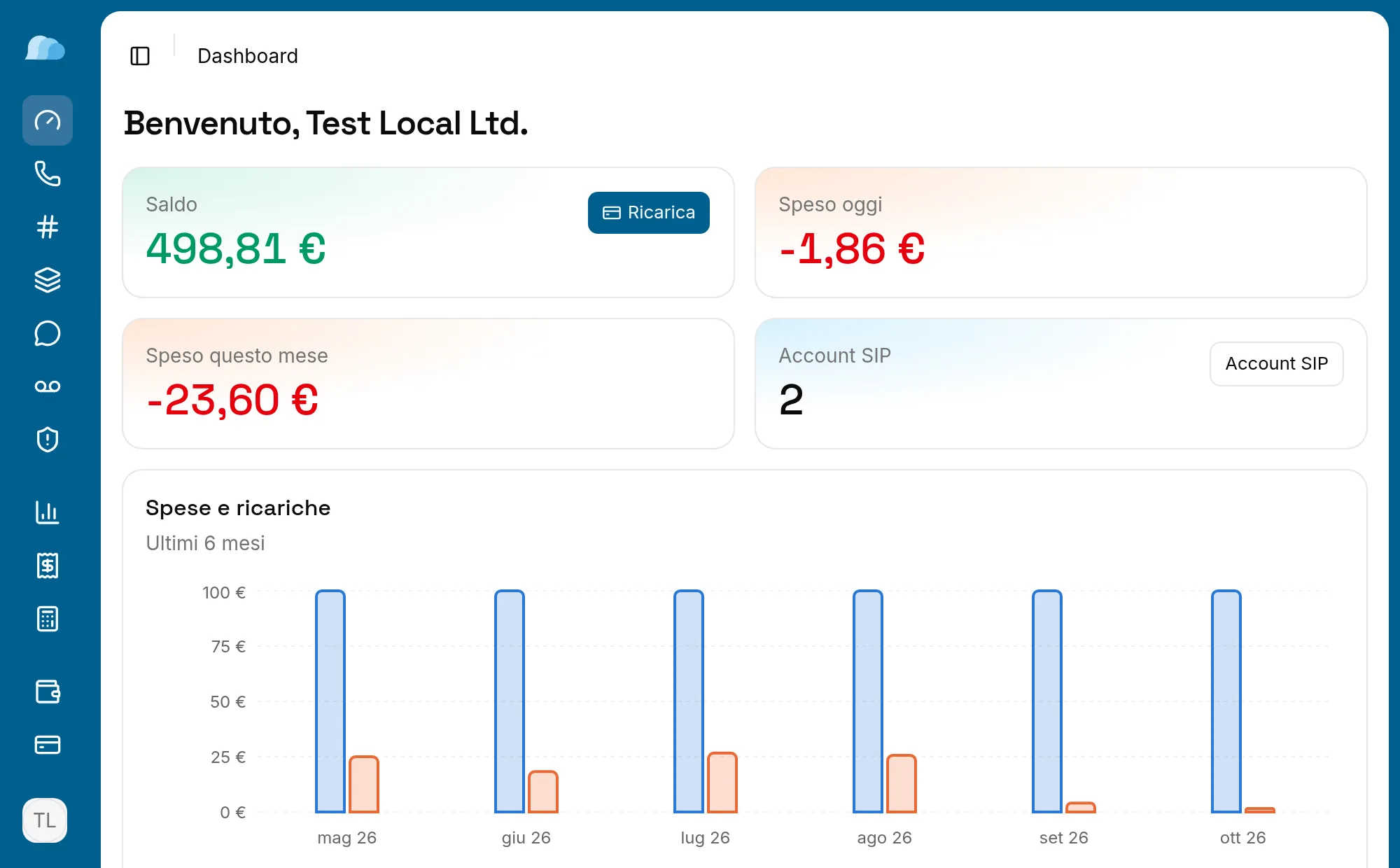Click the Speso oggi value -1,86 €
The image size is (1400, 868).
(x=852, y=248)
